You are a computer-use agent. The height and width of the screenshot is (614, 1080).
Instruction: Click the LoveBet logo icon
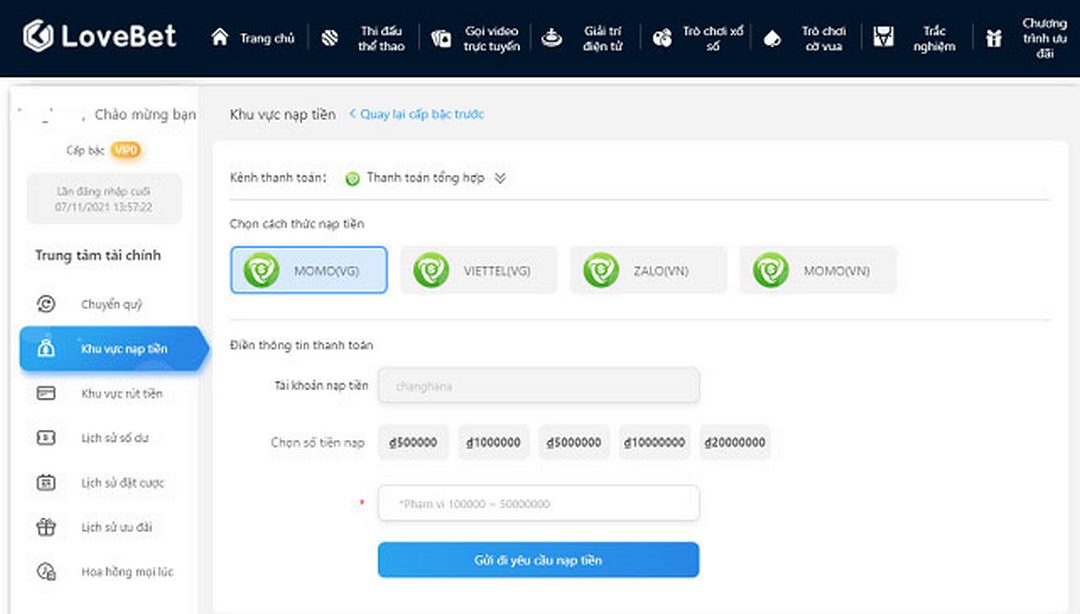38,37
